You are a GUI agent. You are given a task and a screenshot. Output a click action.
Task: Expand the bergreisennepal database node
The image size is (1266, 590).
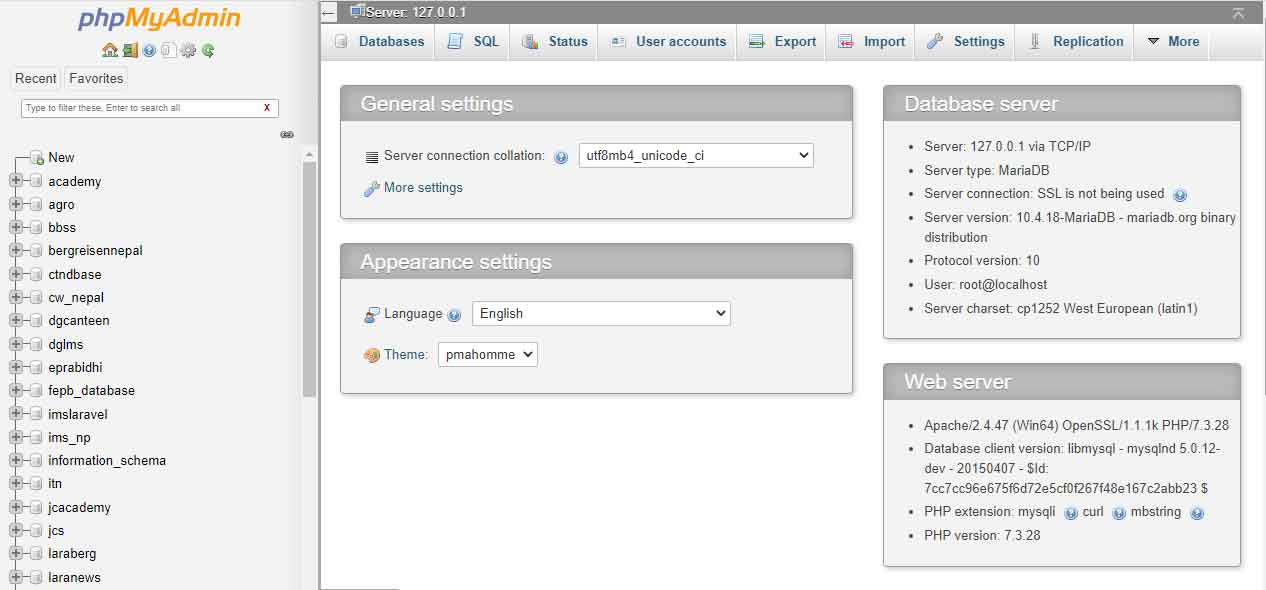click(16, 251)
